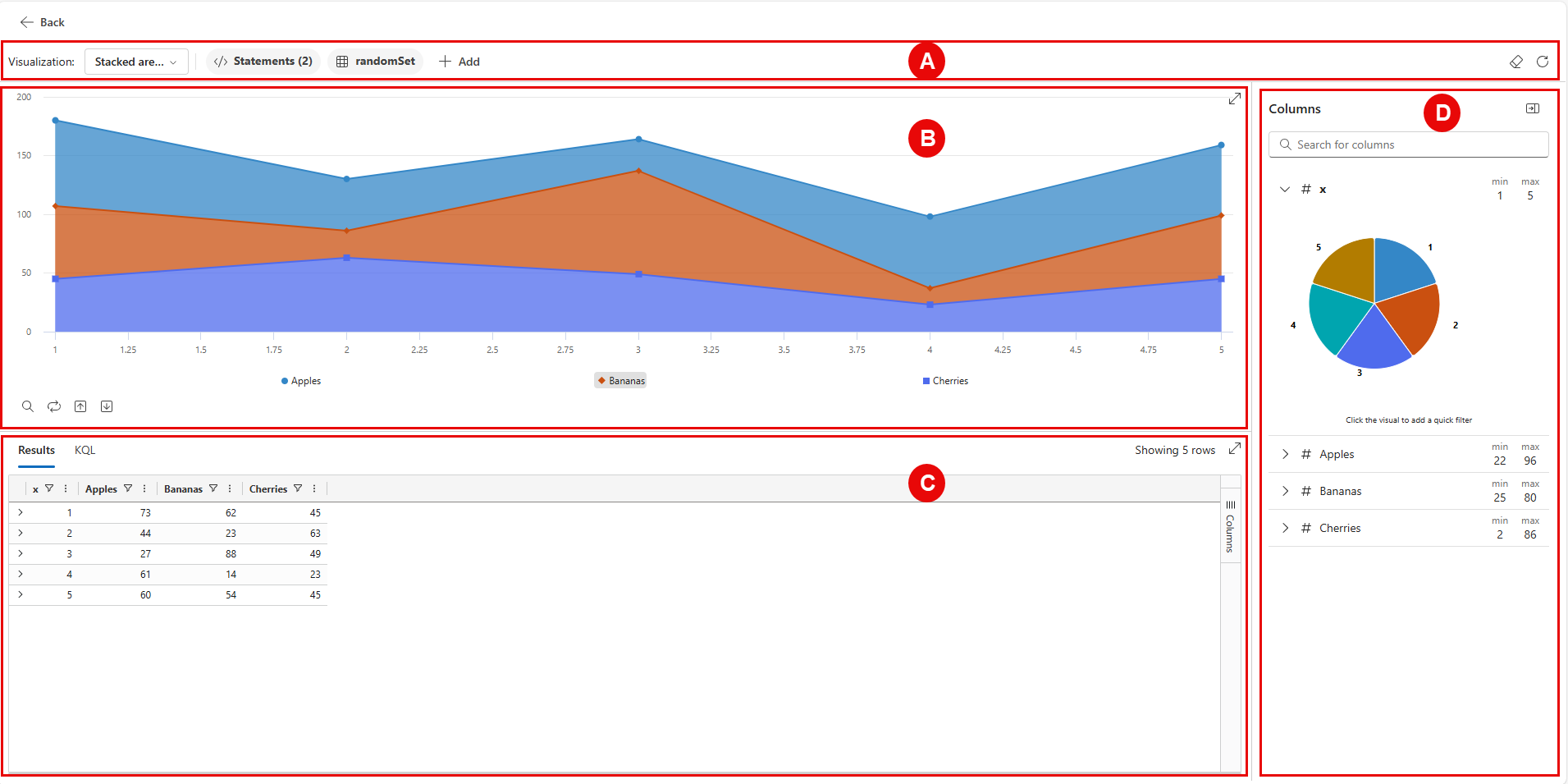Select the Results tab
Screen dimensions: 1568x784
[x=36, y=450]
